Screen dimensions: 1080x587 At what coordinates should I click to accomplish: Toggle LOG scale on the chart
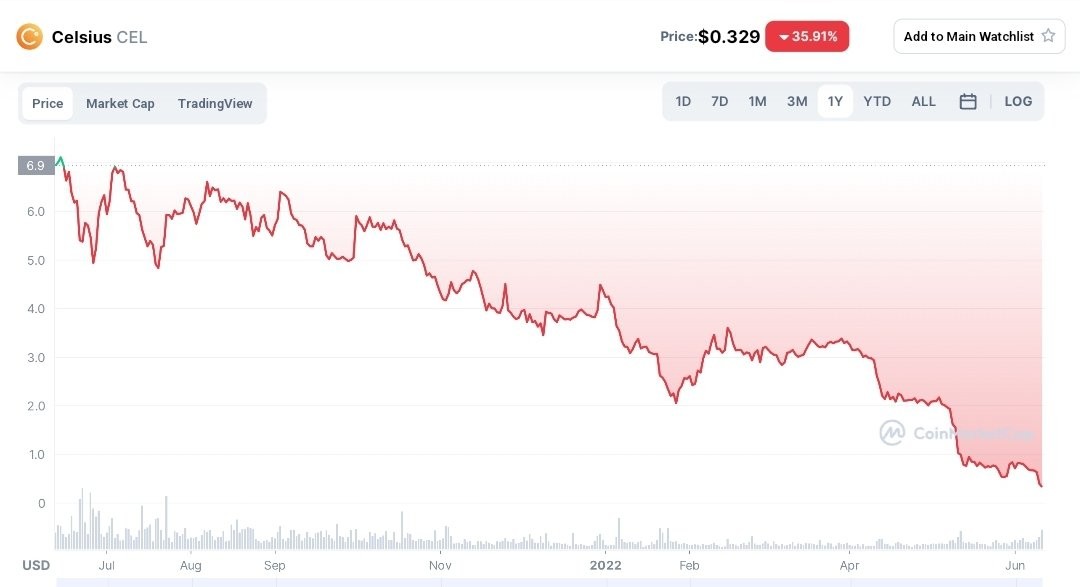click(1018, 101)
